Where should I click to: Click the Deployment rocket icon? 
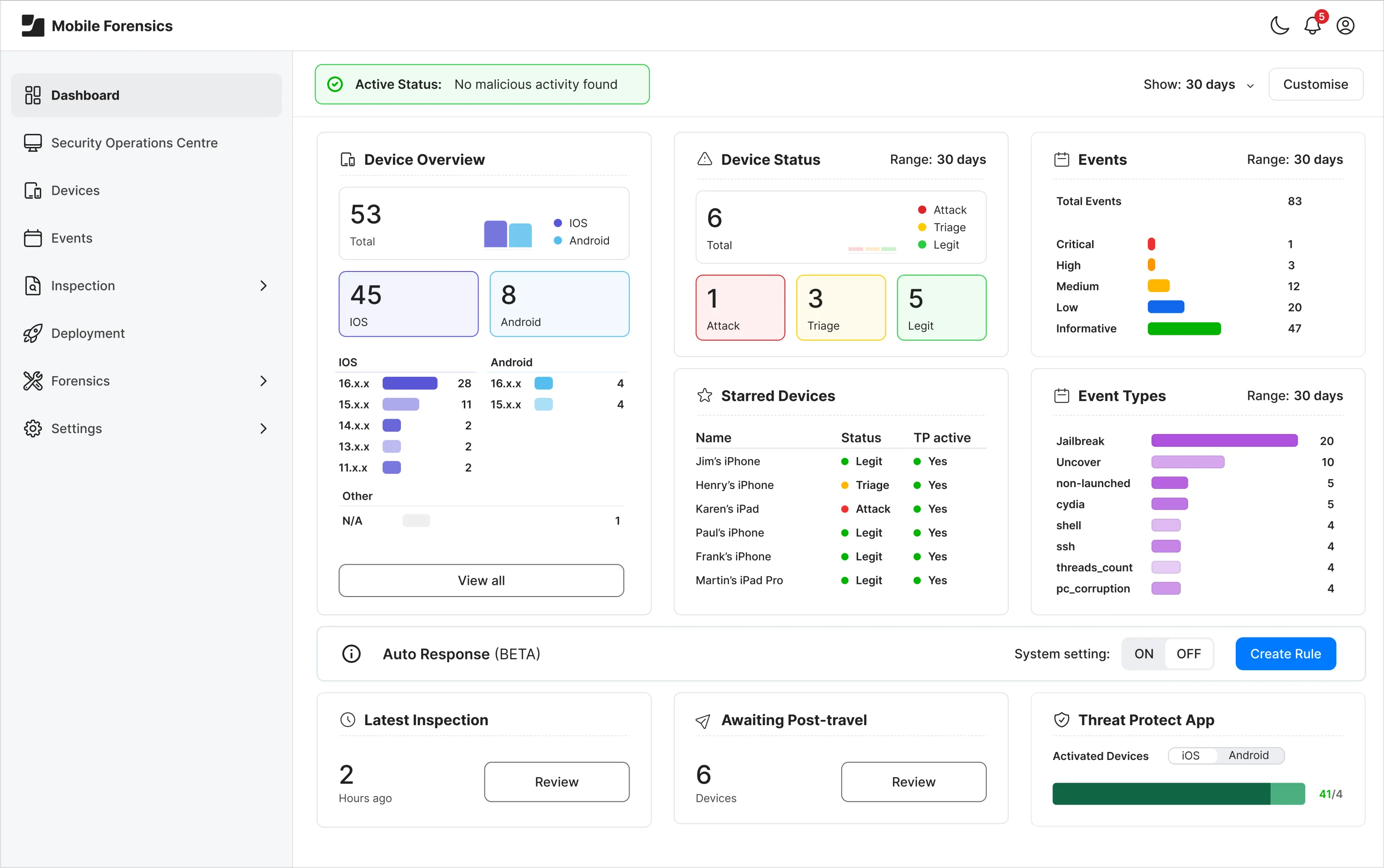tap(33, 333)
